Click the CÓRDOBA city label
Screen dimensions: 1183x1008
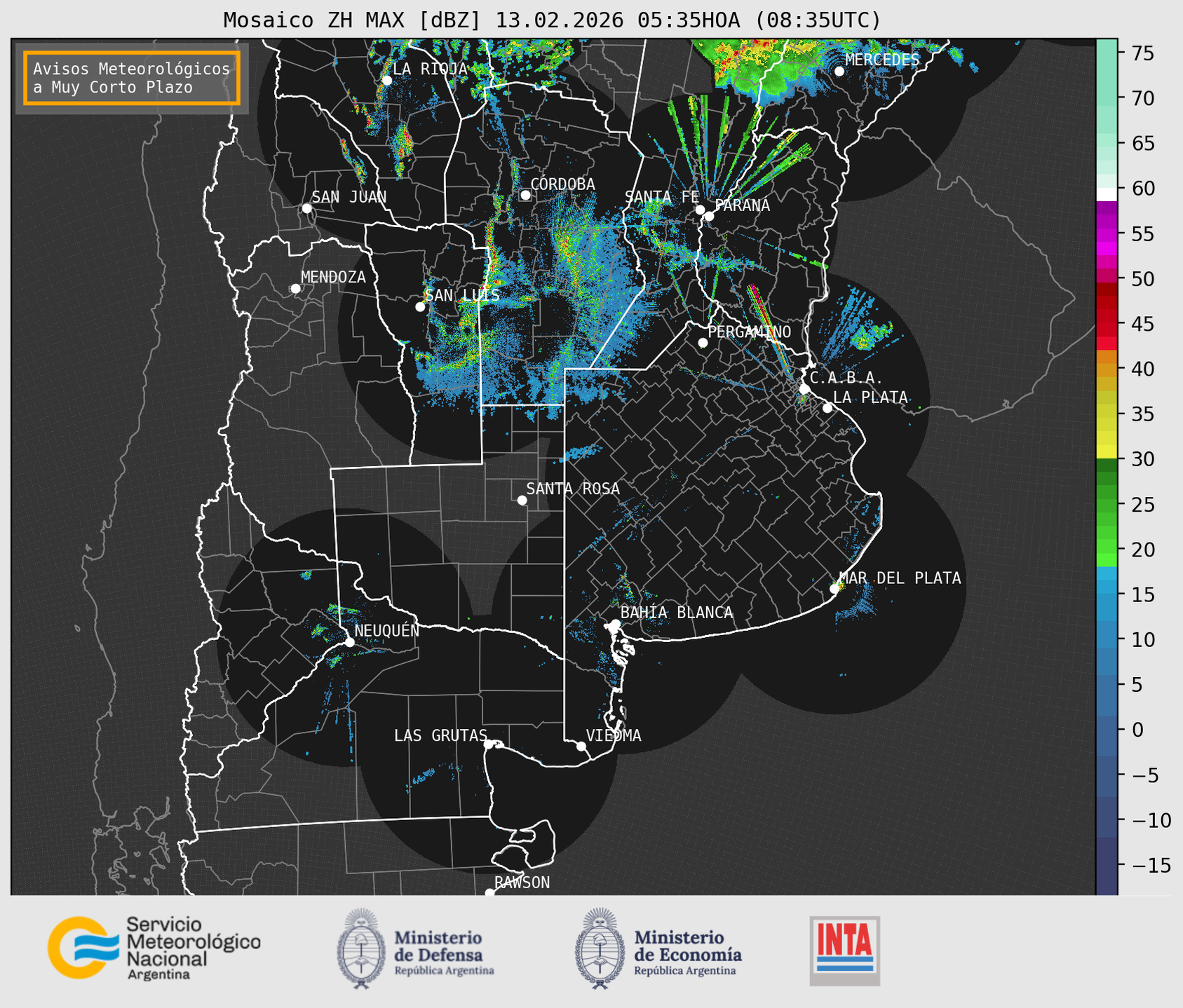562,184
